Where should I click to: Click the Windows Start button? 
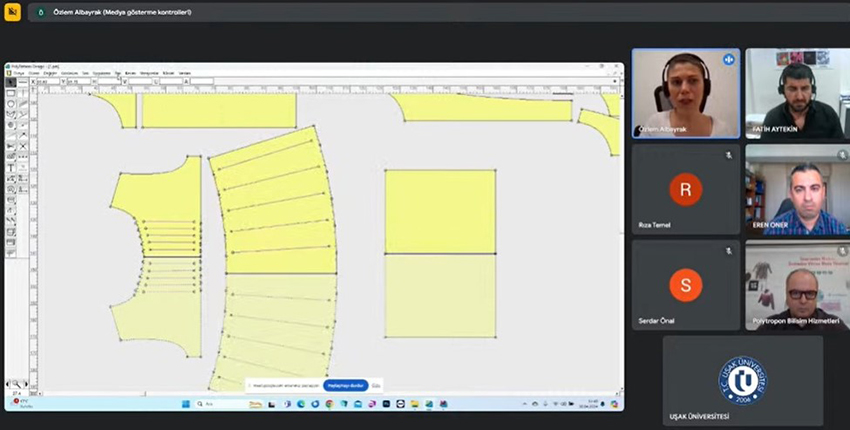185,404
